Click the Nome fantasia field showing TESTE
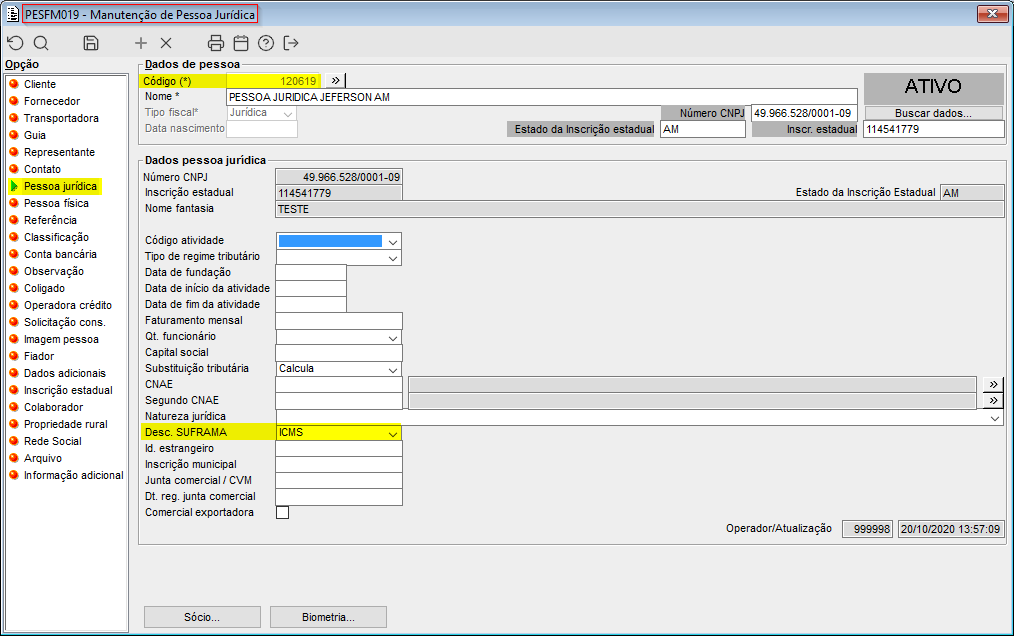This screenshot has height=636, width=1014. [x=640, y=209]
